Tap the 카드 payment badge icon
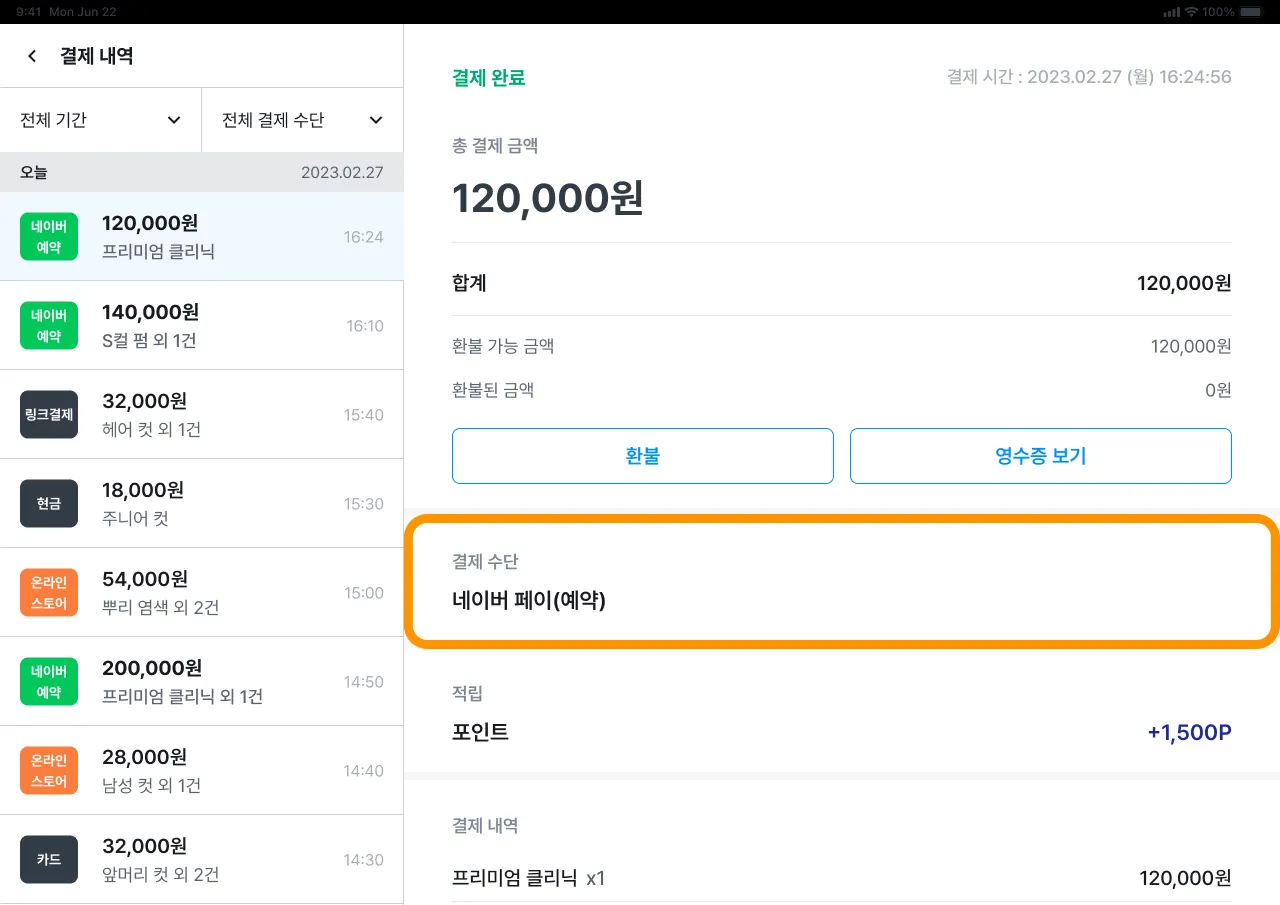Viewport: 1280px width, 905px height. (49, 860)
